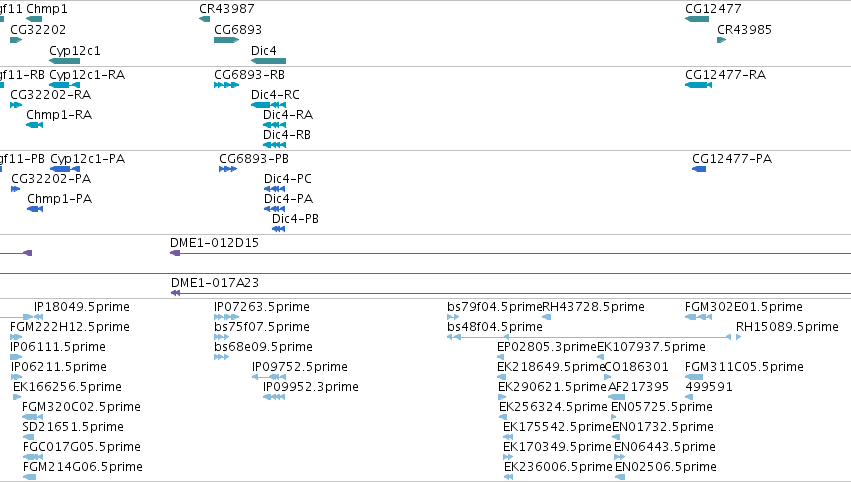Click the CR43985 gene glyph

(722, 40)
